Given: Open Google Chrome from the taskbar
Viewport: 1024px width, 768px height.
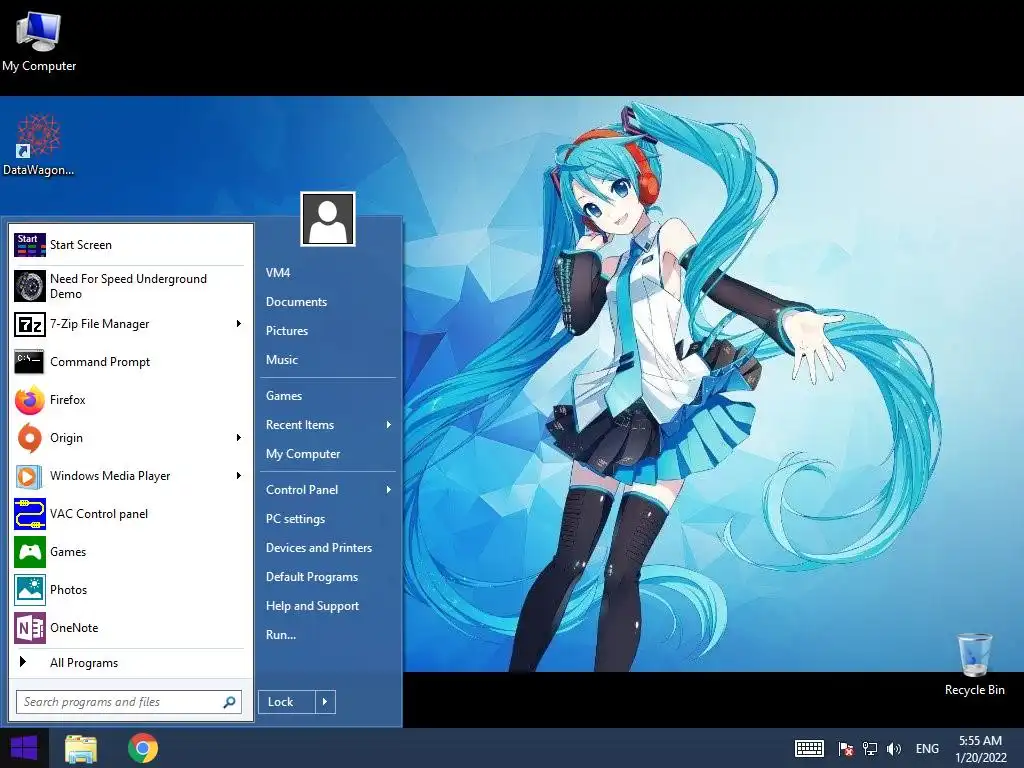Looking at the screenshot, I should click(143, 748).
